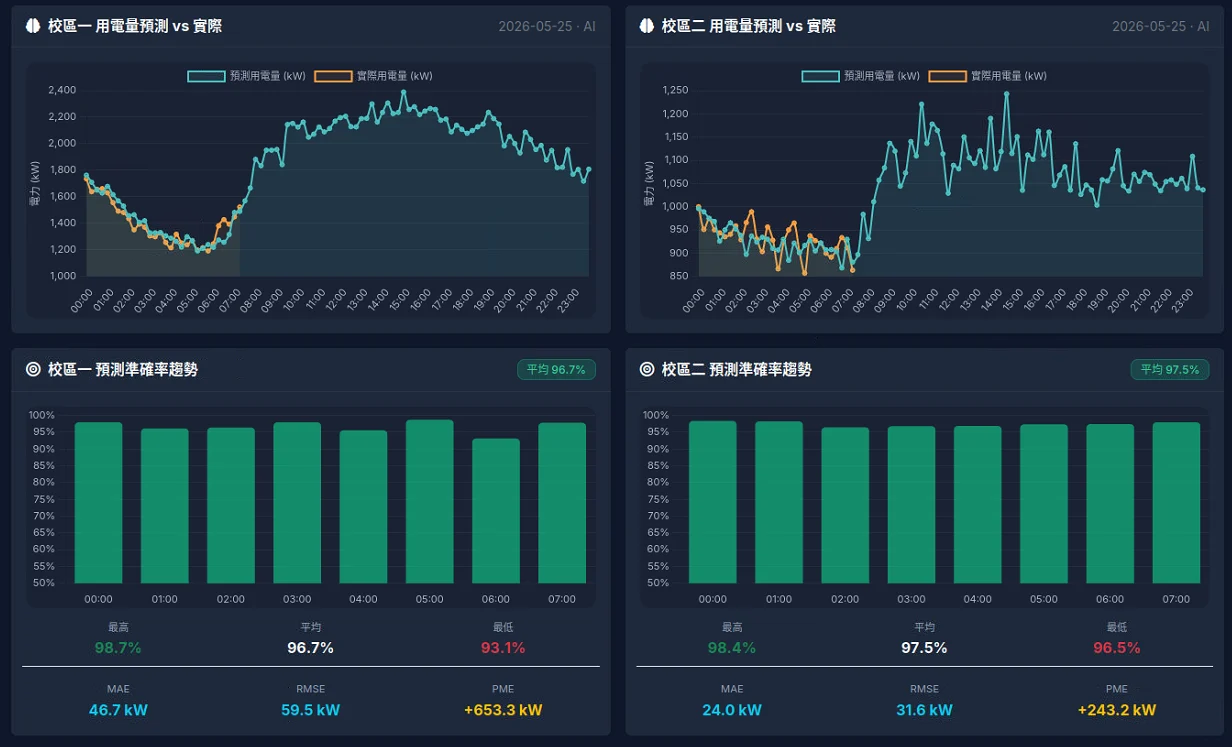Select the 05:00 bar in 校區一 accuracy chart
Image resolution: width=1232 pixels, height=747 pixels.
[x=430, y=501]
